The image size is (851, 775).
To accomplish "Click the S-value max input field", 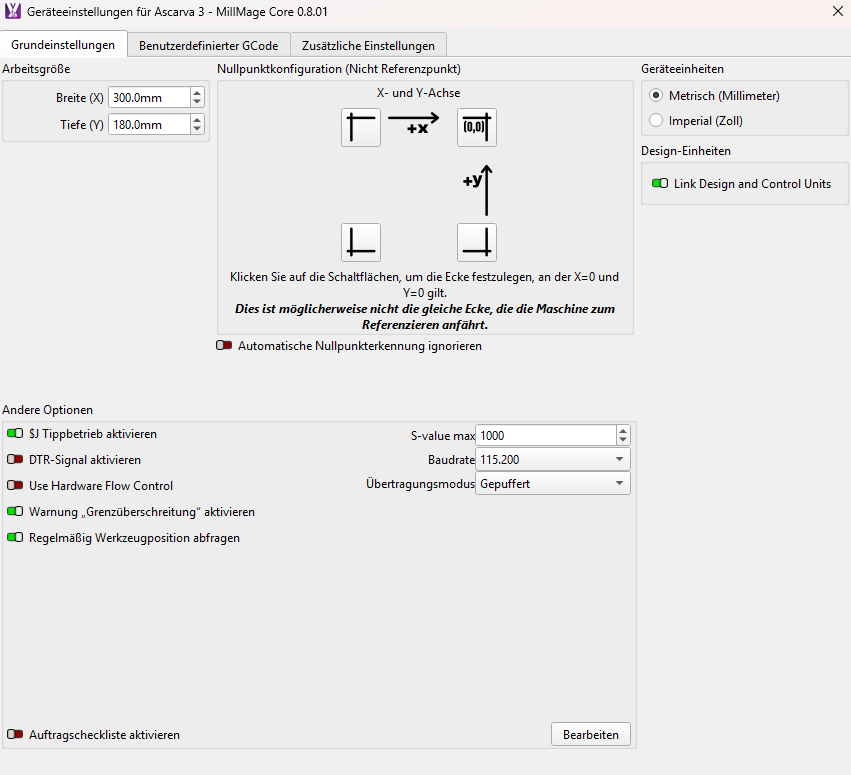I will [544, 436].
